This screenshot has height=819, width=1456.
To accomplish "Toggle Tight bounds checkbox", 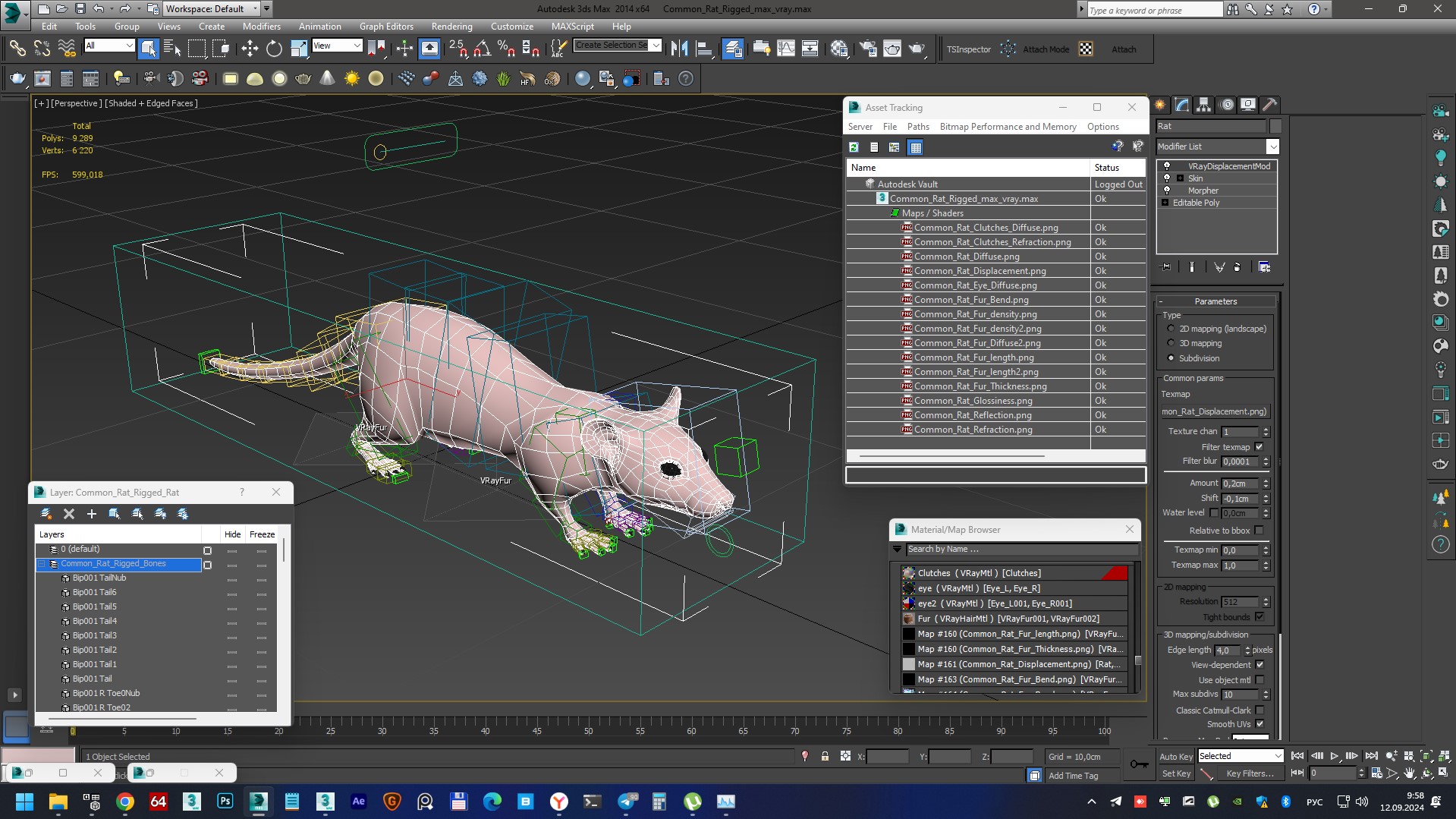I will click(1259, 617).
